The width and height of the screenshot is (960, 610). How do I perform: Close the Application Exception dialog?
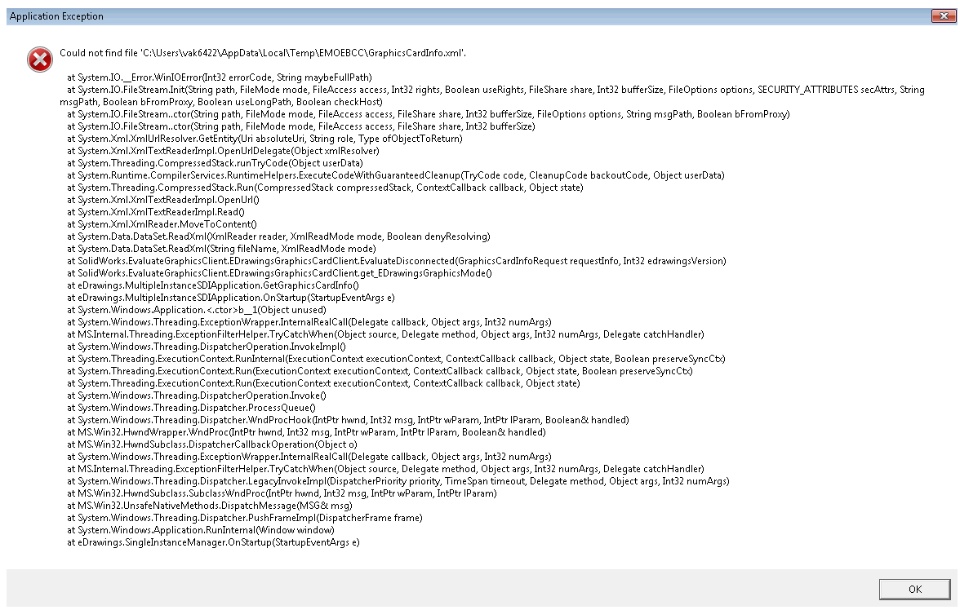(x=943, y=17)
